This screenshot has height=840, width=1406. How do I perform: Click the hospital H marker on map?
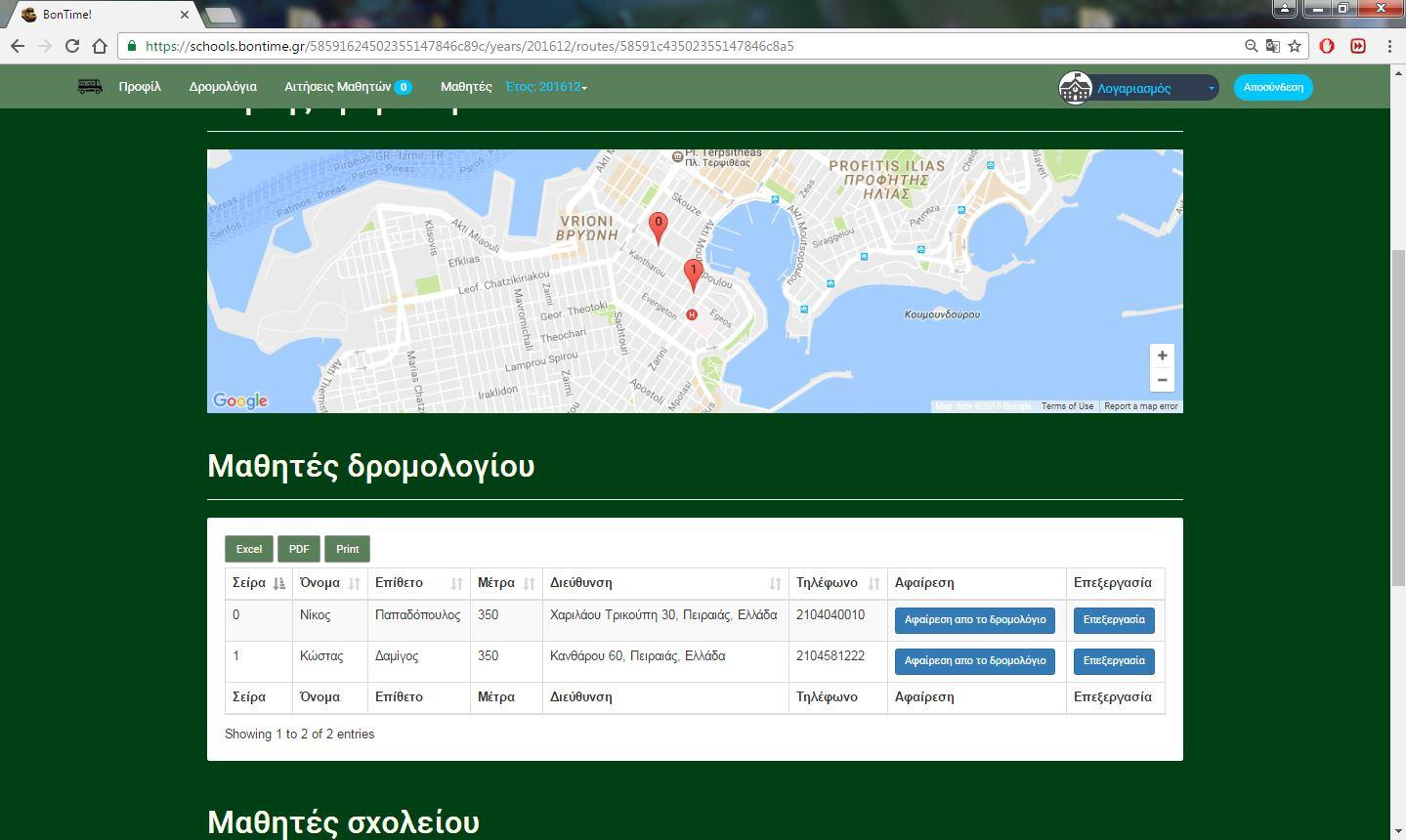point(692,315)
